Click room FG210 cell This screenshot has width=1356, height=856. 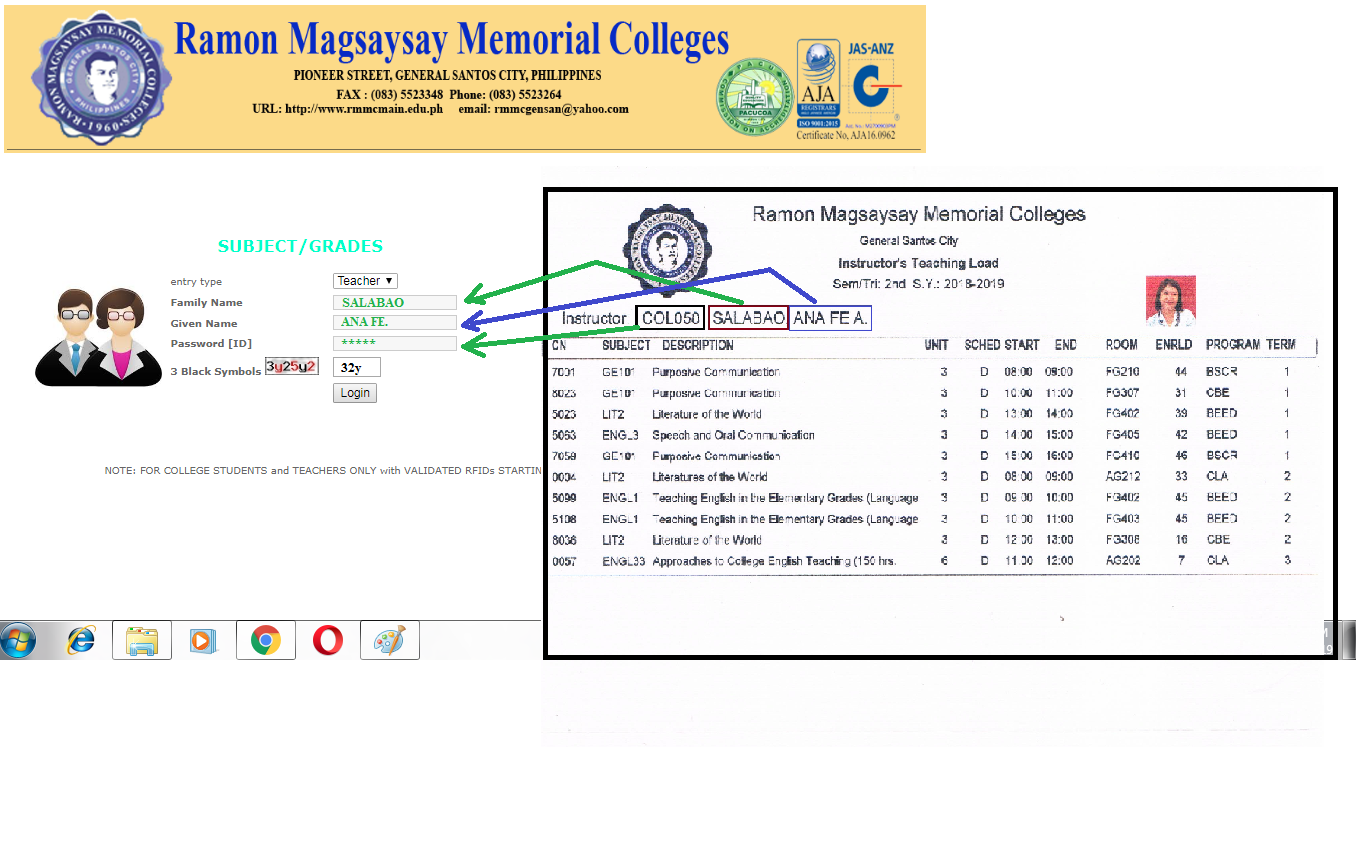(x=1122, y=372)
